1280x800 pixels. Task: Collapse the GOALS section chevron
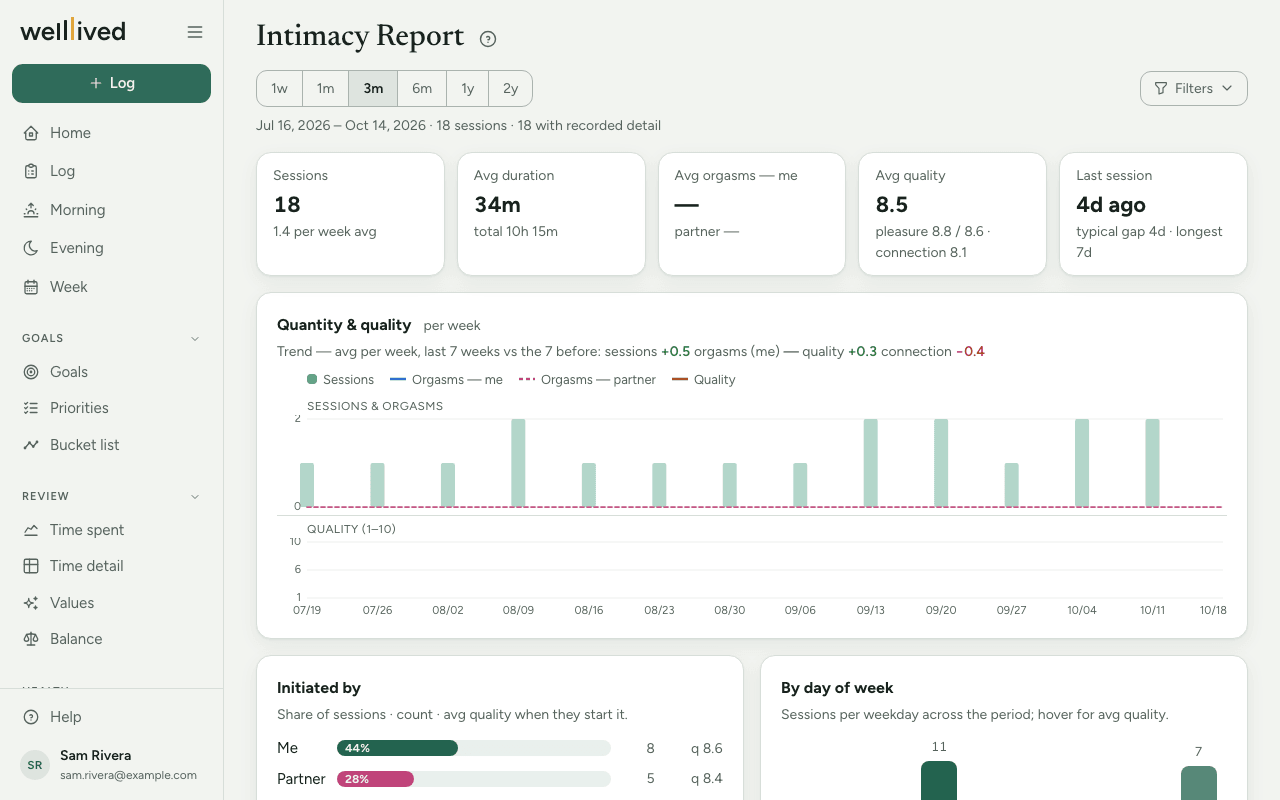tap(195, 339)
